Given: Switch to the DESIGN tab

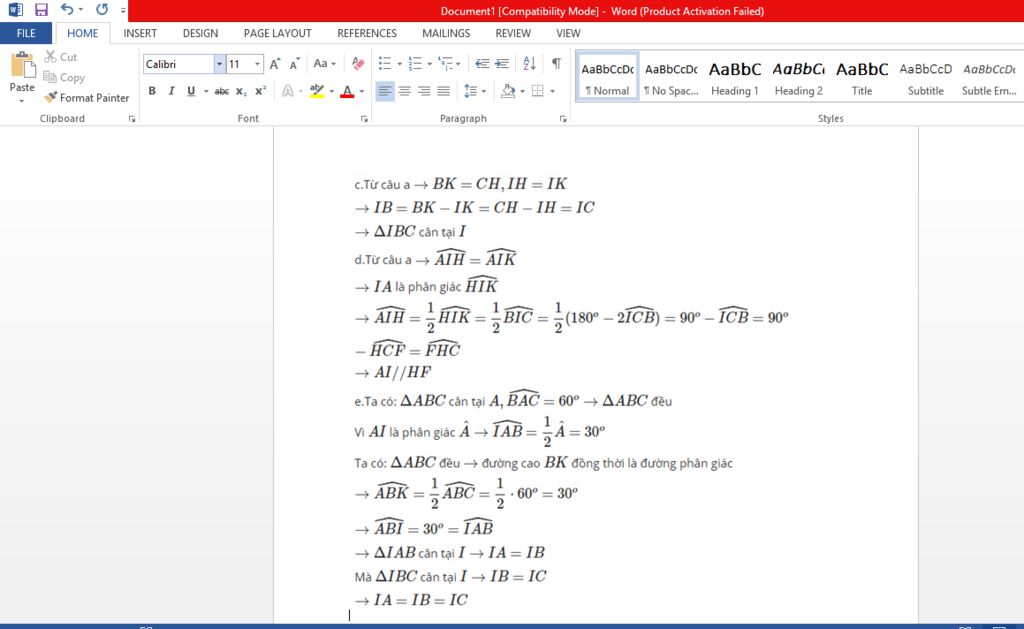Looking at the screenshot, I should [x=200, y=33].
